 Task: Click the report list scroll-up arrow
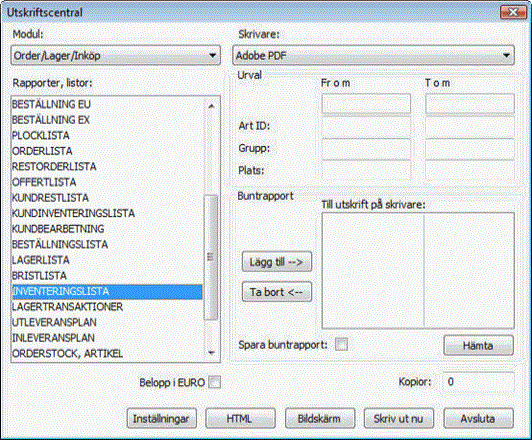(x=211, y=106)
